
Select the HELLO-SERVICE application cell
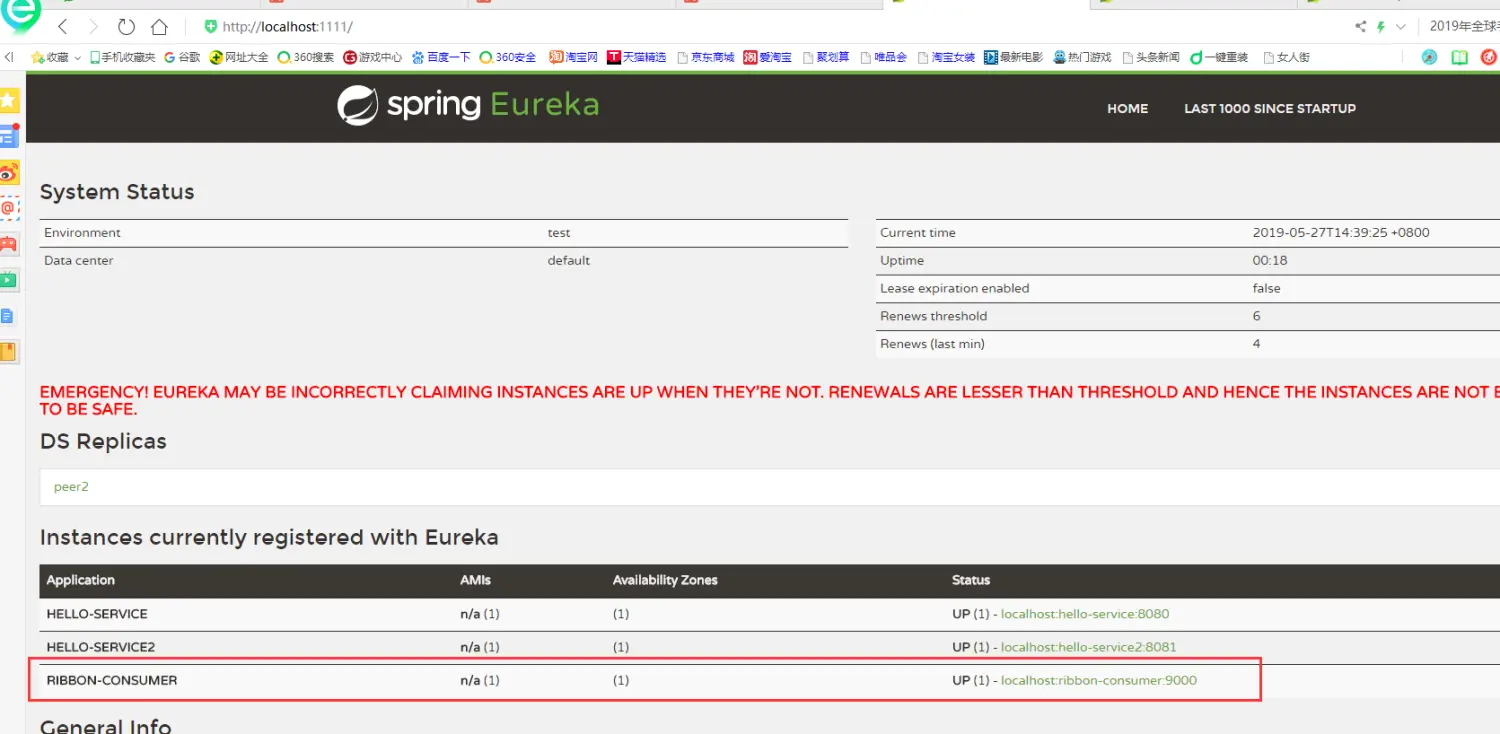point(97,614)
